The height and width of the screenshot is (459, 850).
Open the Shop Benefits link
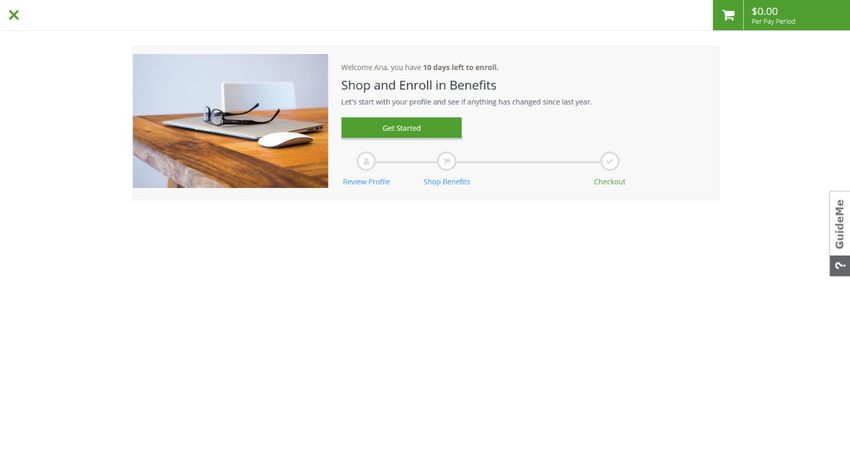[447, 182]
